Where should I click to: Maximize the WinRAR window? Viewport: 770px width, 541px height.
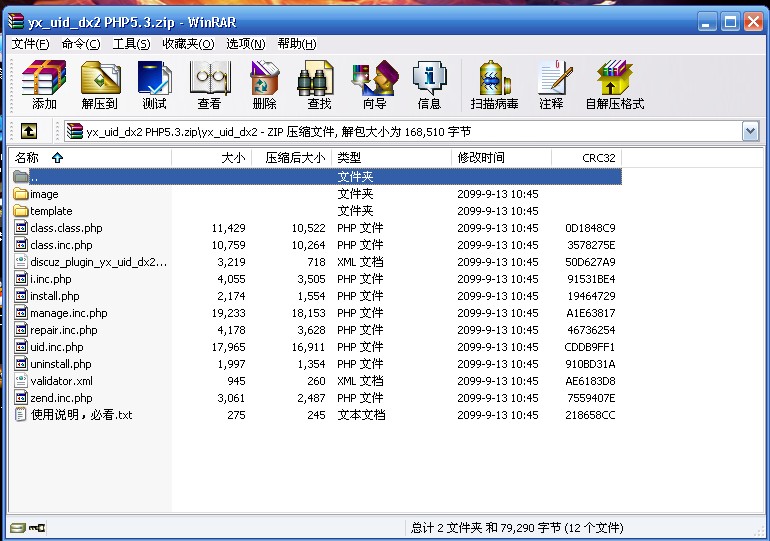pos(730,22)
